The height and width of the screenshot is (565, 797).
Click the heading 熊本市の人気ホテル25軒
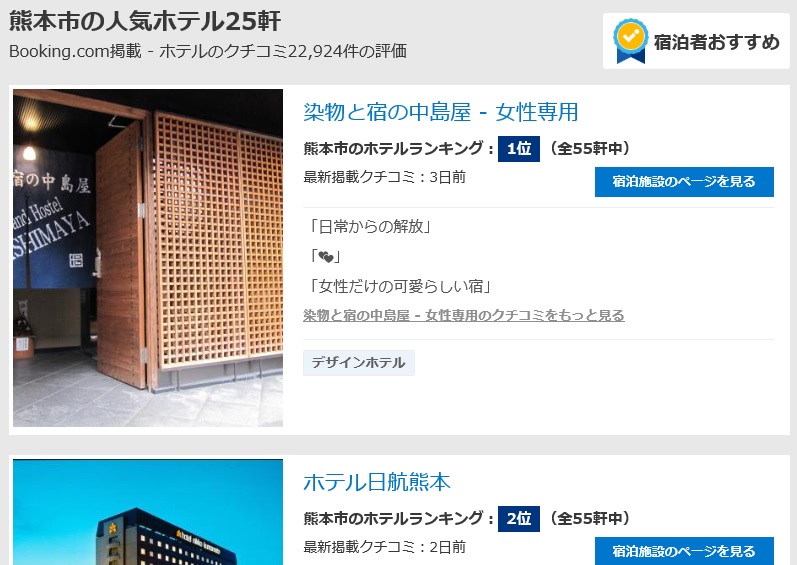[145, 21]
